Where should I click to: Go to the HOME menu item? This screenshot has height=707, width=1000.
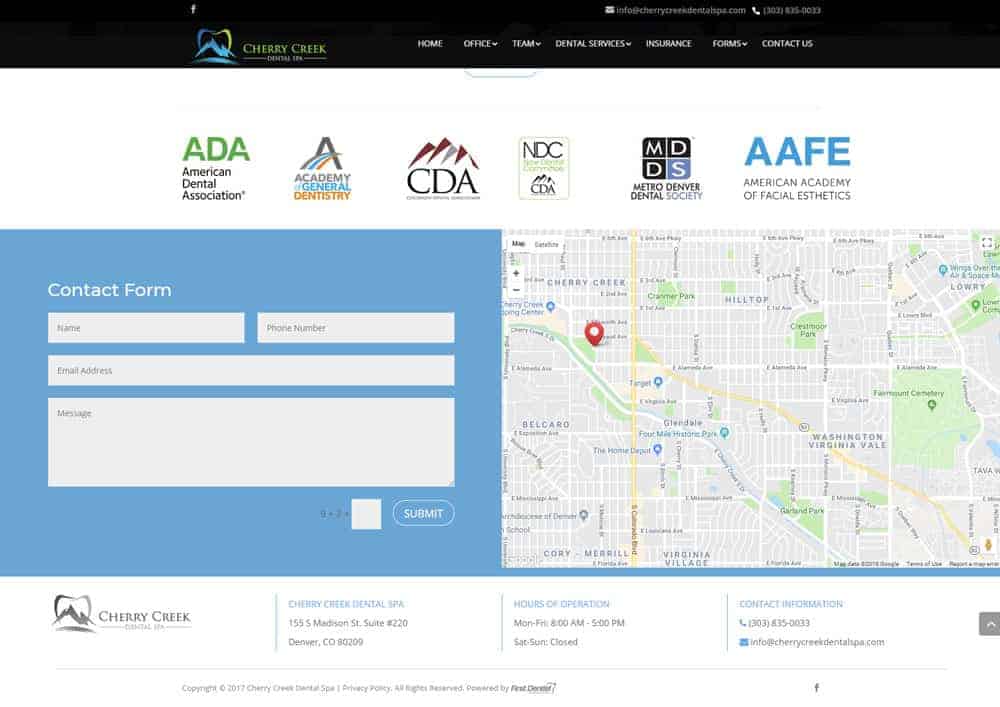click(430, 43)
